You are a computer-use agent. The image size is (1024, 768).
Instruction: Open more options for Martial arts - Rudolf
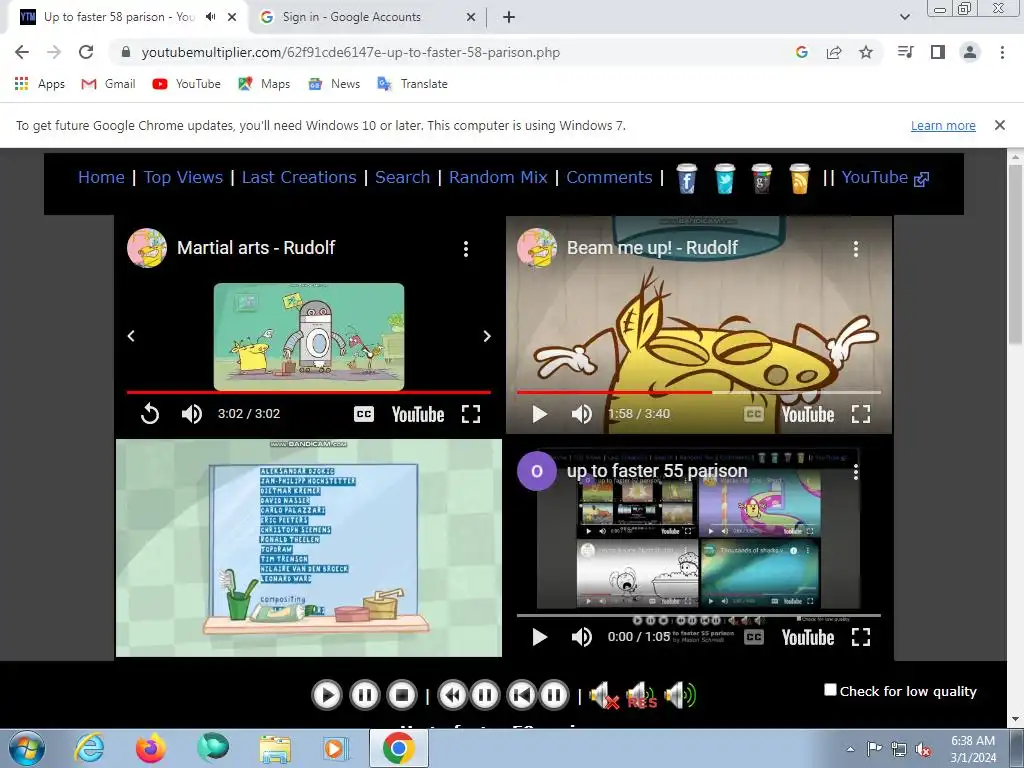click(466, 248)
